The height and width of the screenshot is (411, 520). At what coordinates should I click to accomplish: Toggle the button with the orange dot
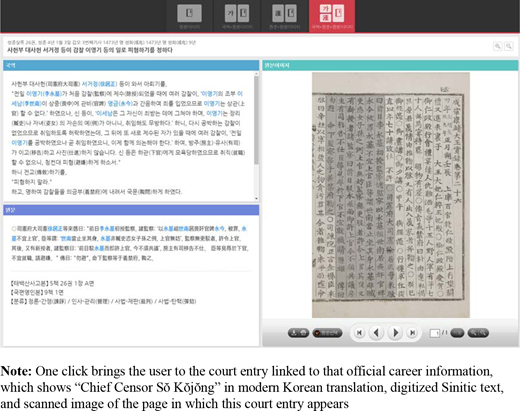point(327,333)
